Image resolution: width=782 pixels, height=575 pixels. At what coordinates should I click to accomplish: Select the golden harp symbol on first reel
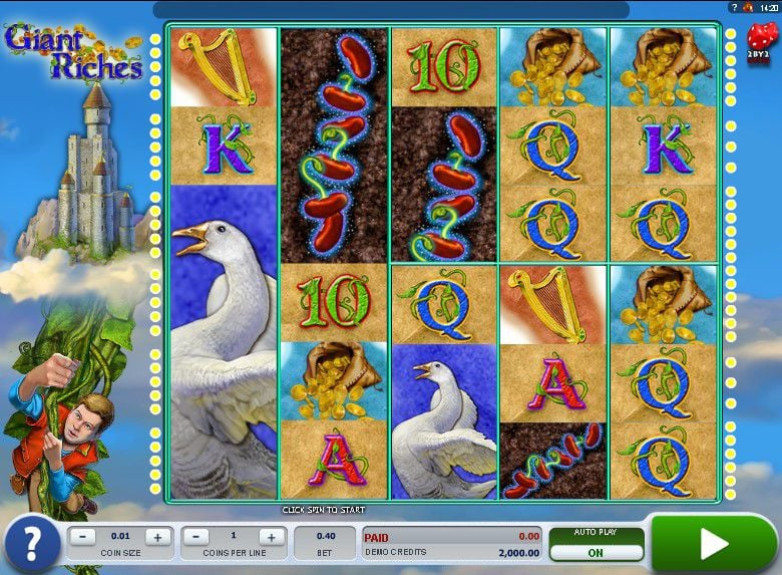[224, 67]
